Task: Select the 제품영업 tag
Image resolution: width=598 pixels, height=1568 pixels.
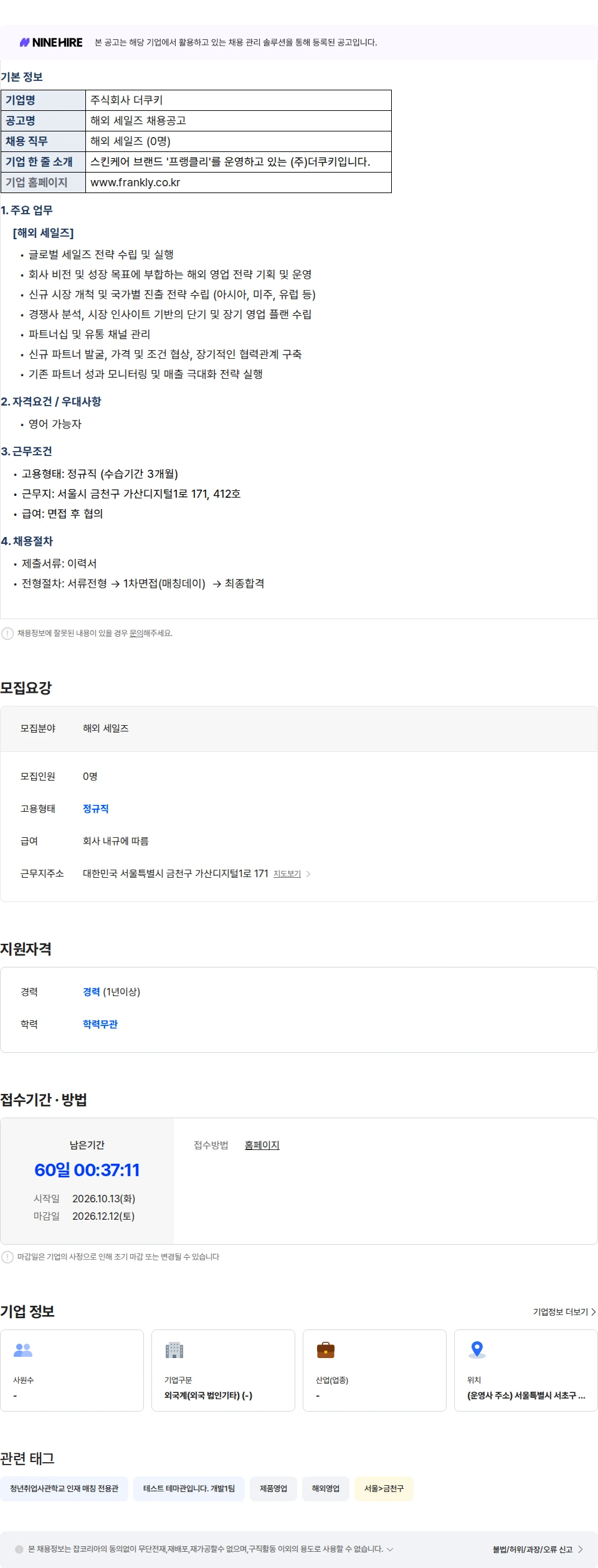Action: pos(273,1489)
